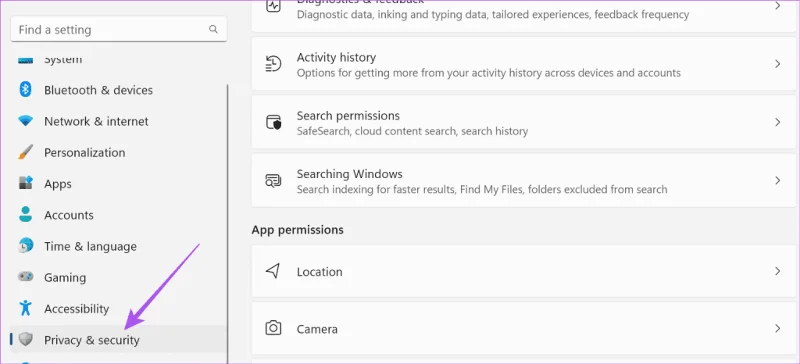Click the sidebar vertical scrollbar
Viewport: 800px width, 364px height.
point(228,224)
